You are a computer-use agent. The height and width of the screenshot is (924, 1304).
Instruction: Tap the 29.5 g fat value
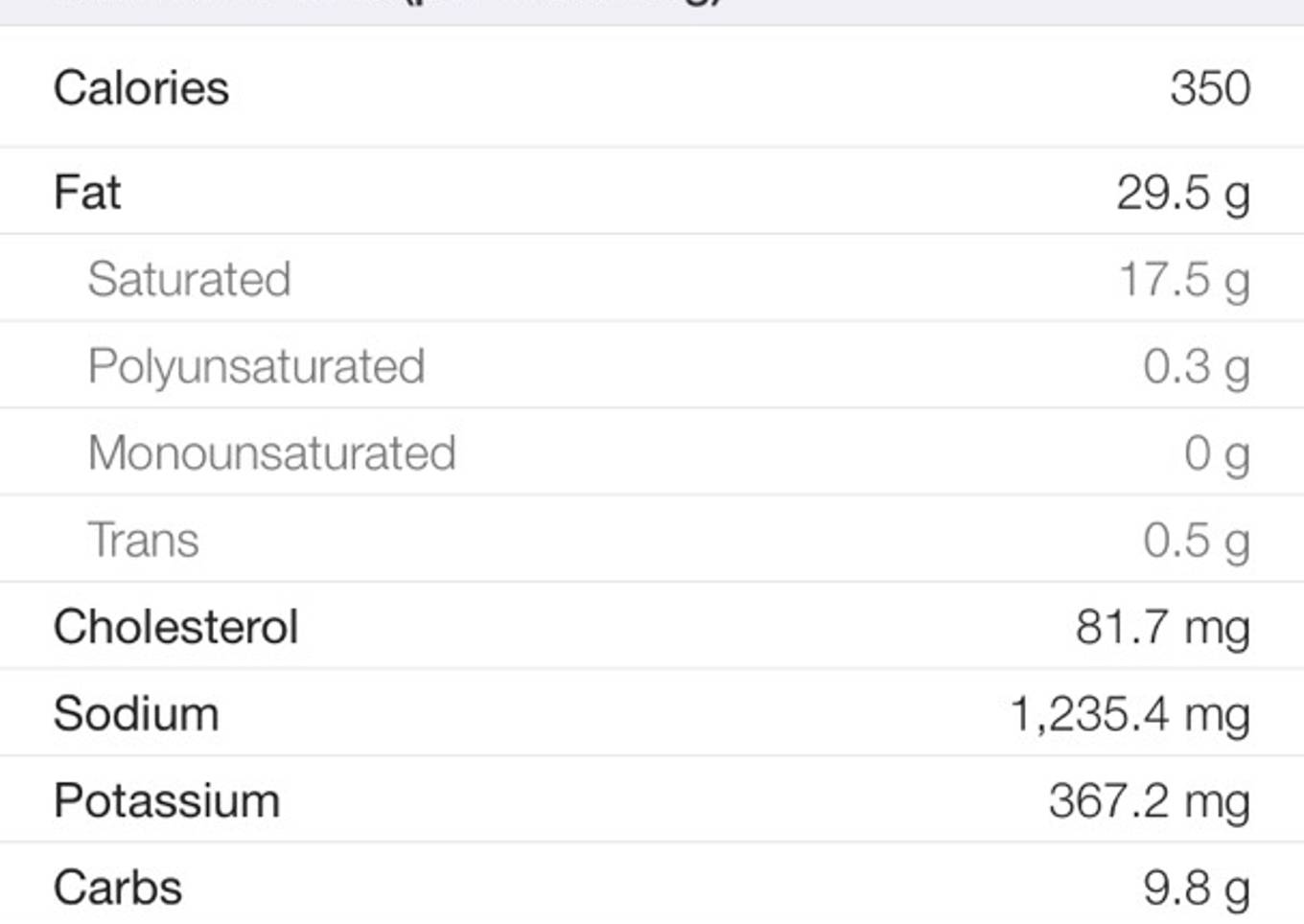1183,194
